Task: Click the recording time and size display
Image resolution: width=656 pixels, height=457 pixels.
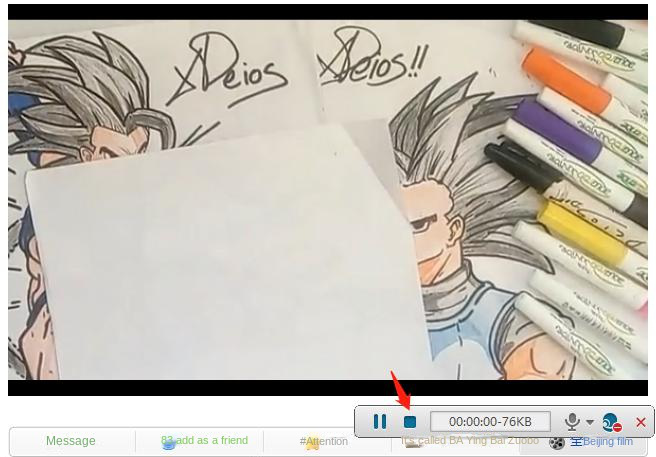Action: point(490,421)
